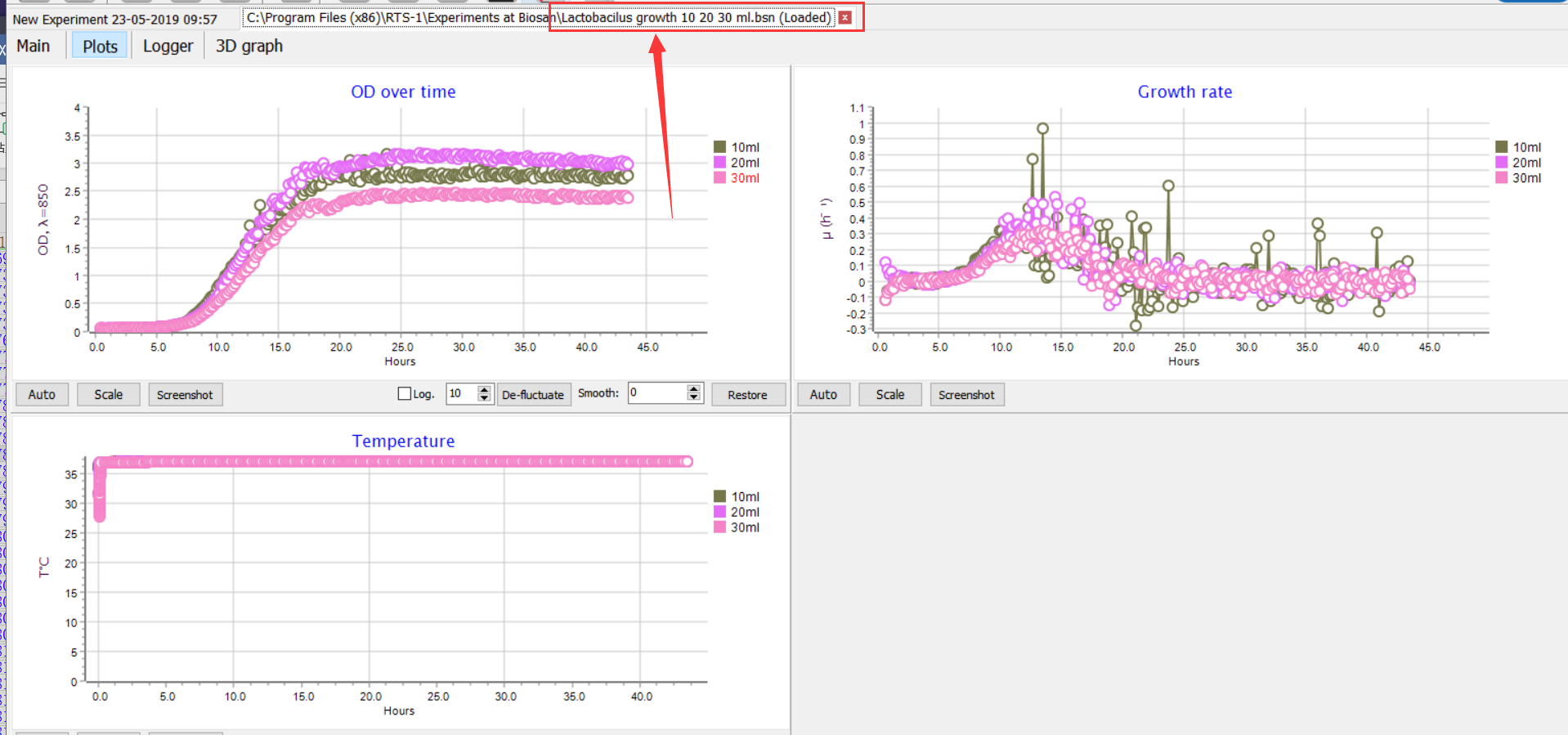Focus the Smooth value input field
Screen dimensions: 1568x735
pyautogui.click(x=657, y=393)
